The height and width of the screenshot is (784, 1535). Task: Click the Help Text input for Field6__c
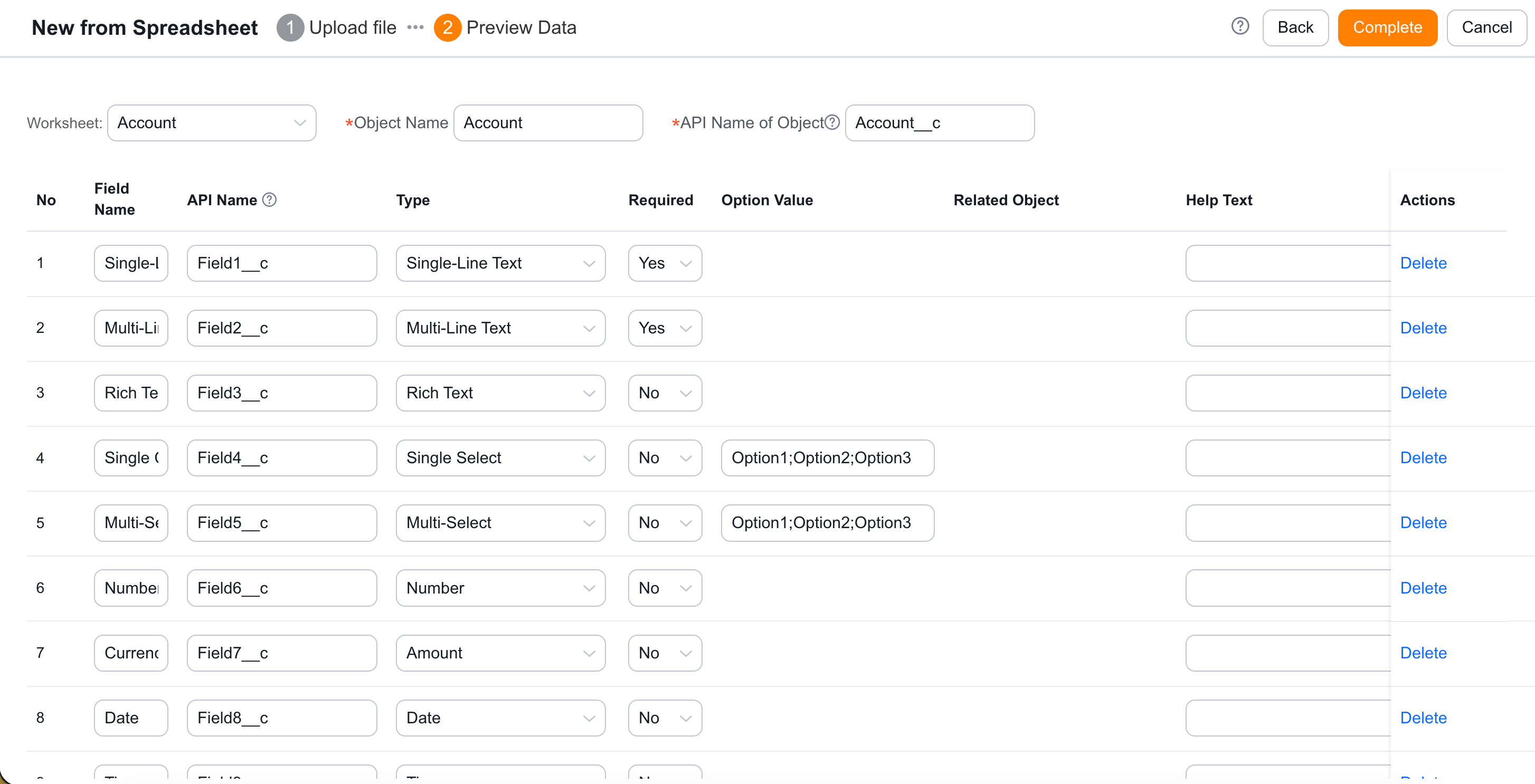coord(1288,588)
